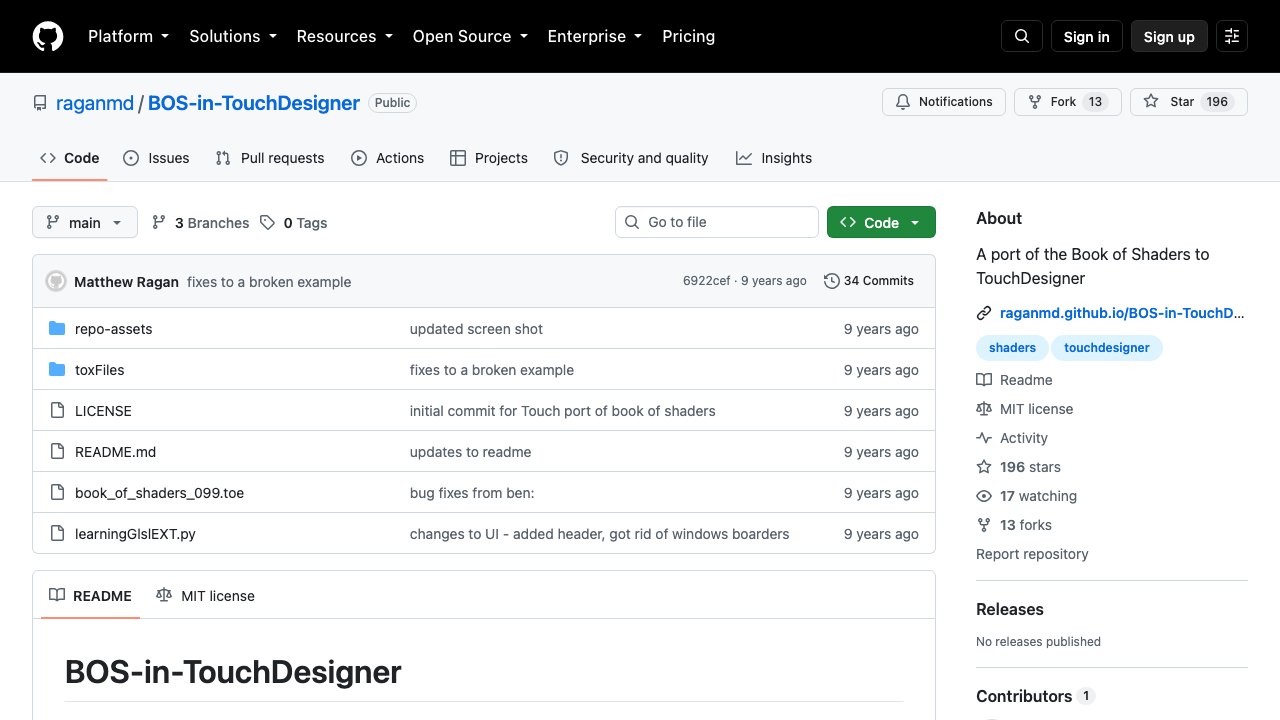Click the toxFiles folder icon
The image size is (1280, 720).
57,370
